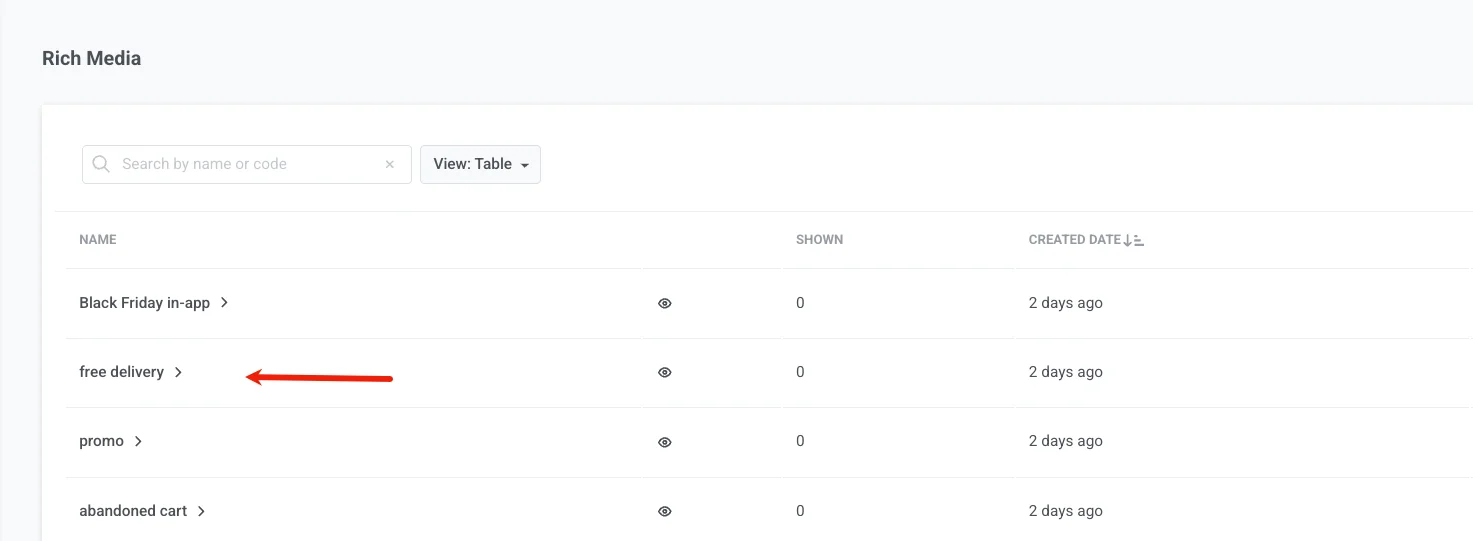Preview abandoned cart via eye icon
The image size is (1473, 541).
coord(665,511)
